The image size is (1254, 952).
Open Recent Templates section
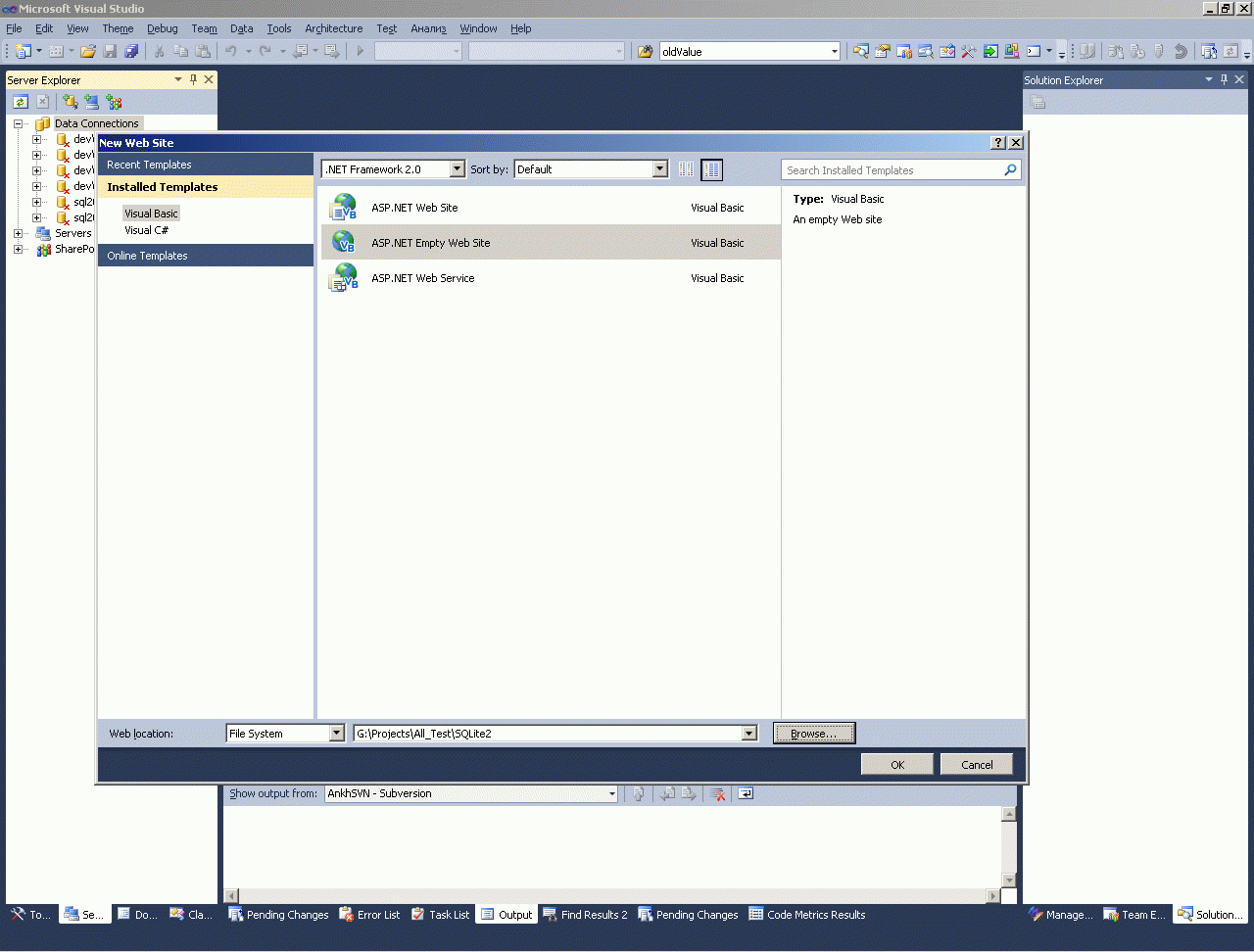(x=206, y=165)
